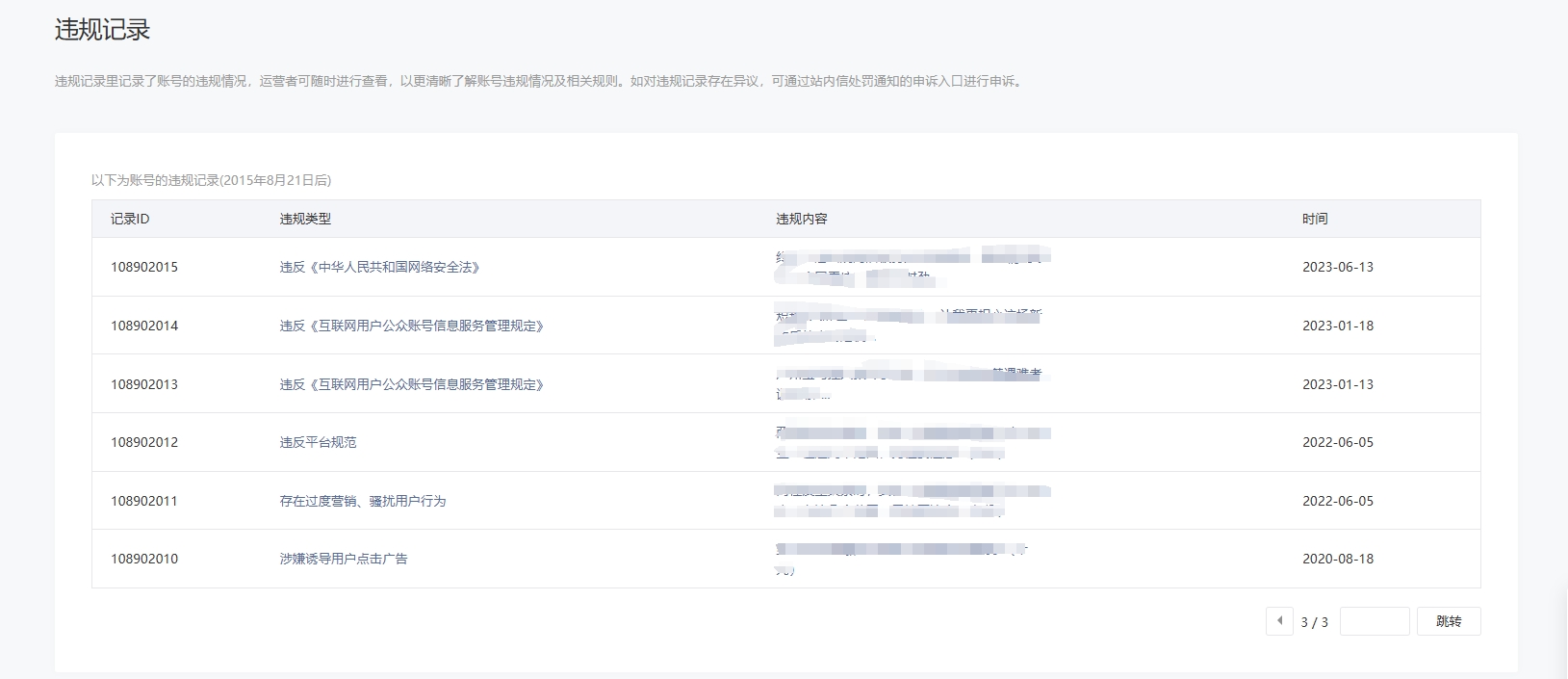Click the date 2023-01-18

[x=1338, y=326]
